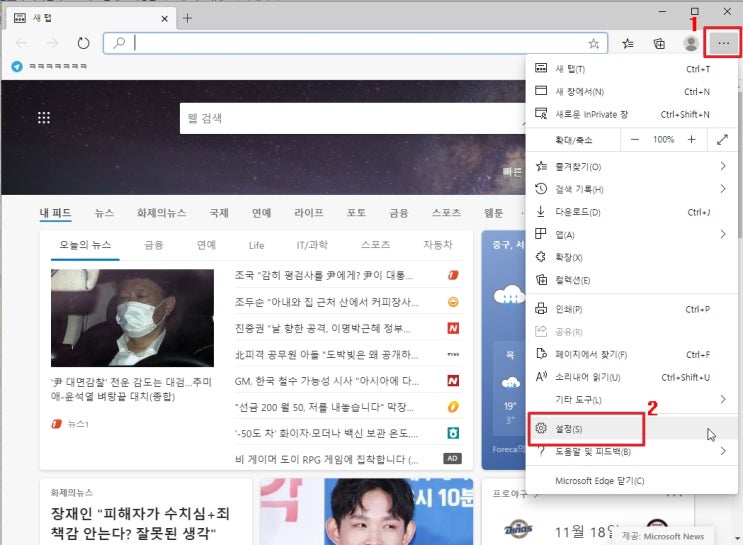Open the ad headline 비 게이머 도이 RPG

pos(326,459)
